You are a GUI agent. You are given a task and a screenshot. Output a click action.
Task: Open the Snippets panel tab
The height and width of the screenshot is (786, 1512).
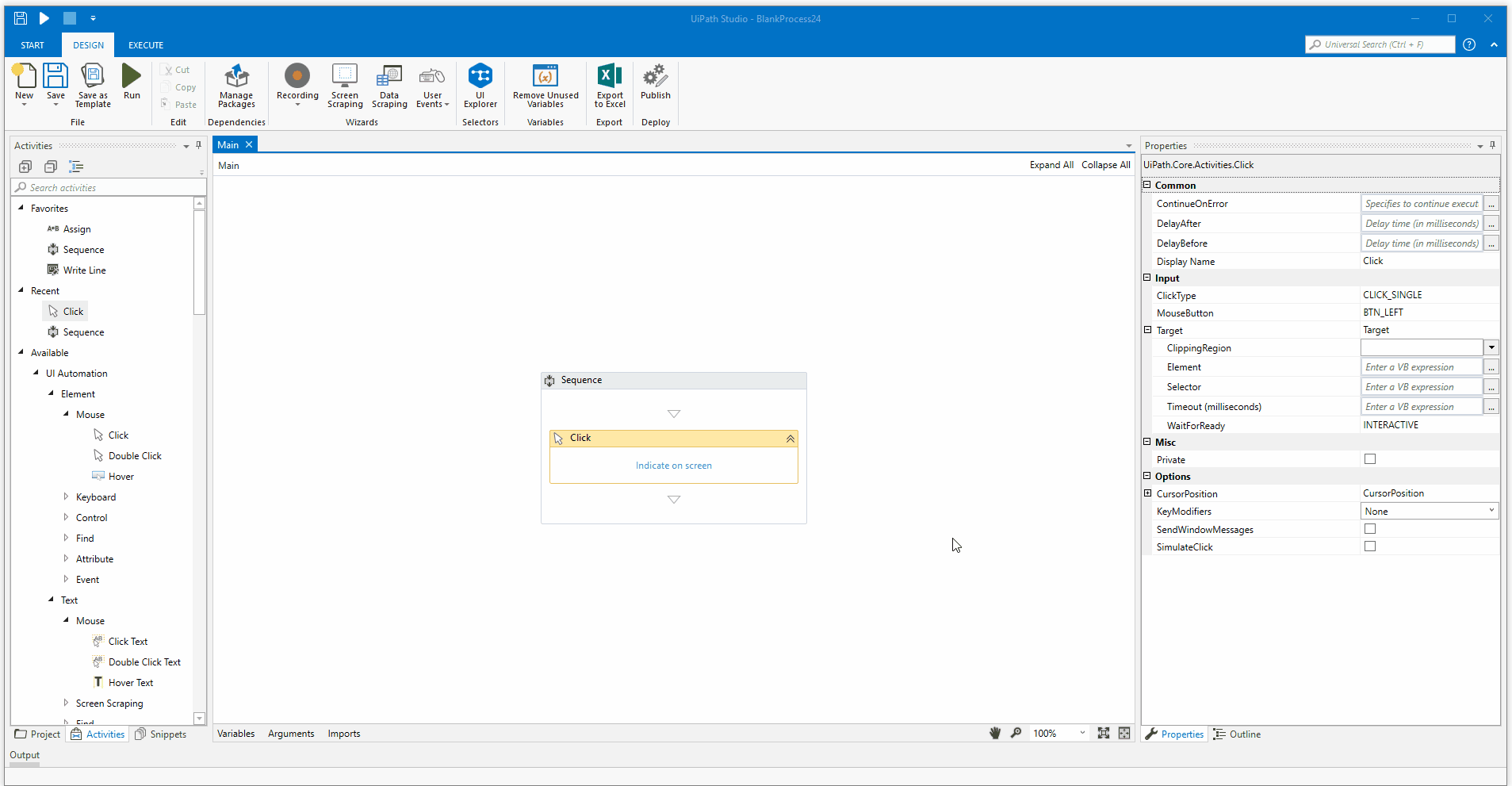[161, 734]
